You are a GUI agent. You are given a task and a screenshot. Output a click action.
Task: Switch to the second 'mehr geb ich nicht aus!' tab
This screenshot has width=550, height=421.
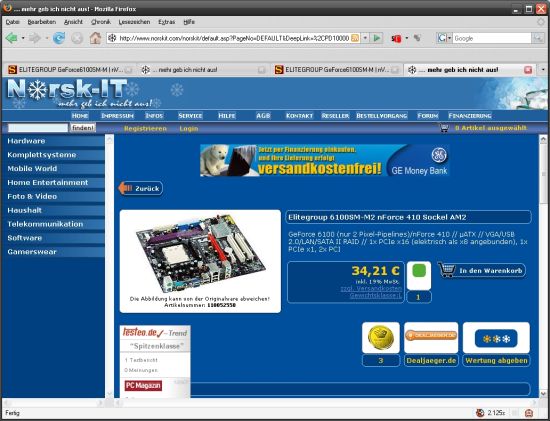click(203, 70)
